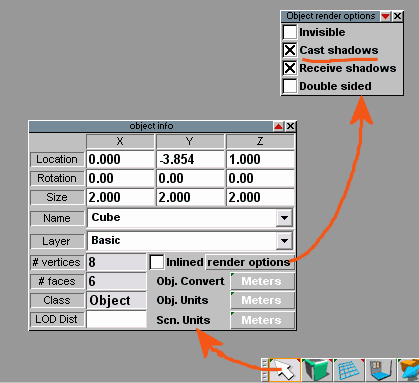The height and width of the screenshot is (383, 419).
Task: Close the object info panel
Action: point(290,126)
